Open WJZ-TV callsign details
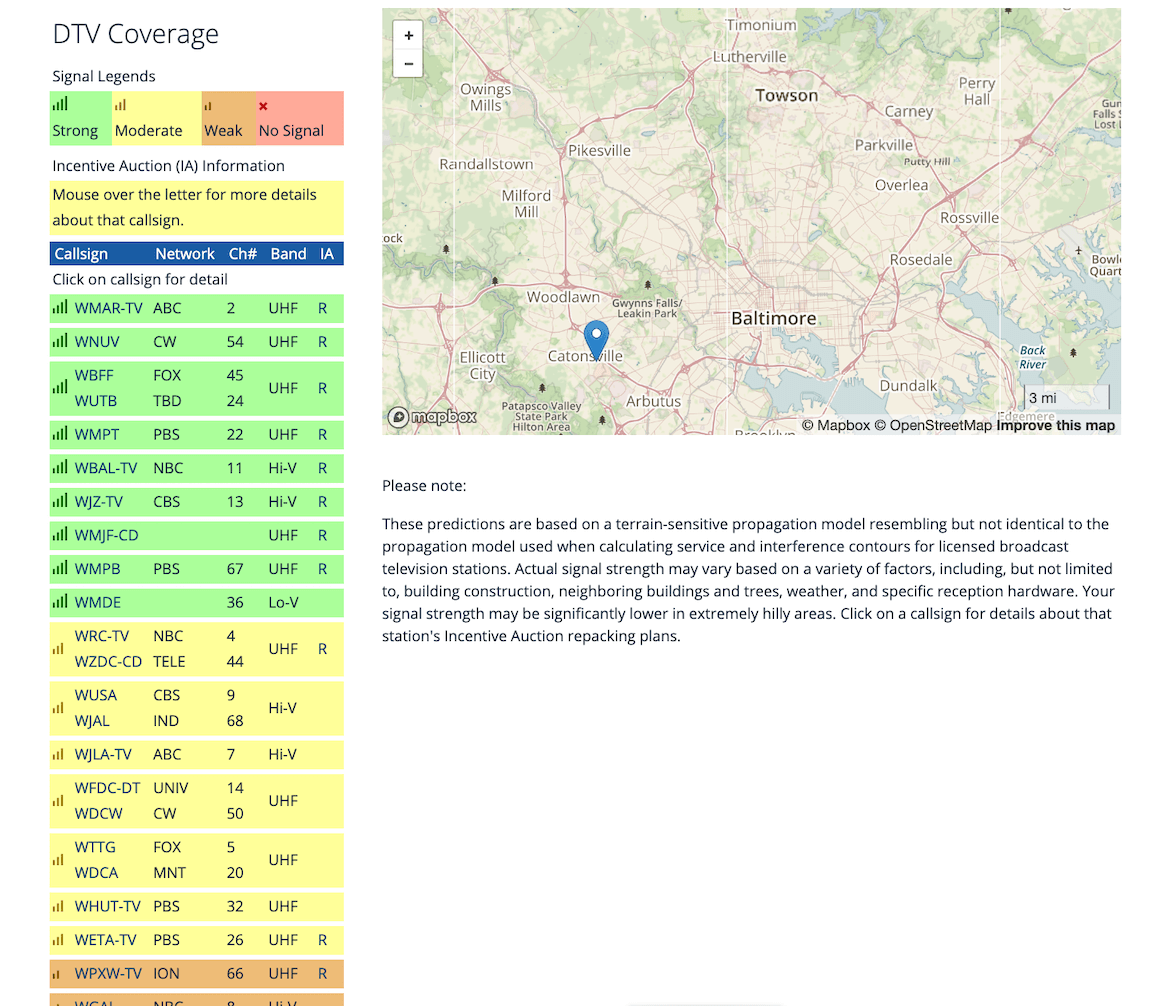1174x1006 pixels. coord(99,502)
